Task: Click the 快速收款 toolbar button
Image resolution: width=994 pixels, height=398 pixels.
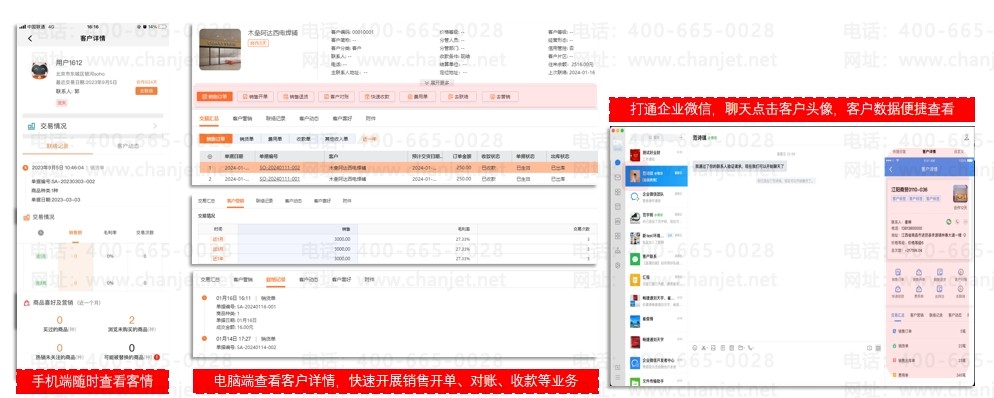Action: click(377, 97)
